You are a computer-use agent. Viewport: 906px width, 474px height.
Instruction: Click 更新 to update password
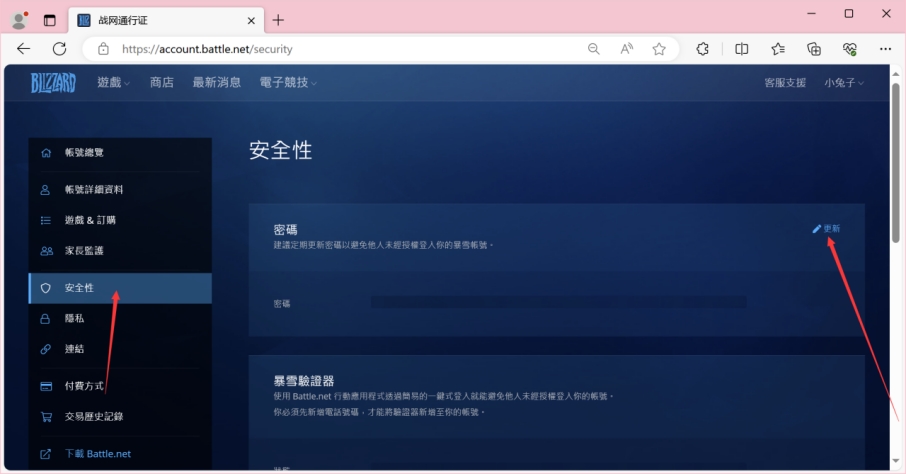(x=826, y=229)
